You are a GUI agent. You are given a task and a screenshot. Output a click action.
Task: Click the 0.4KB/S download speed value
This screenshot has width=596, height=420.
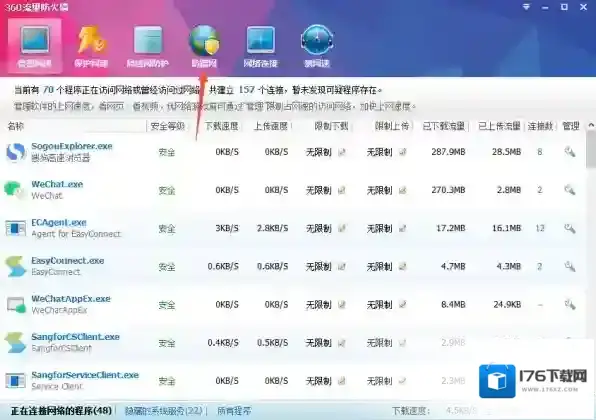point(223,343)
